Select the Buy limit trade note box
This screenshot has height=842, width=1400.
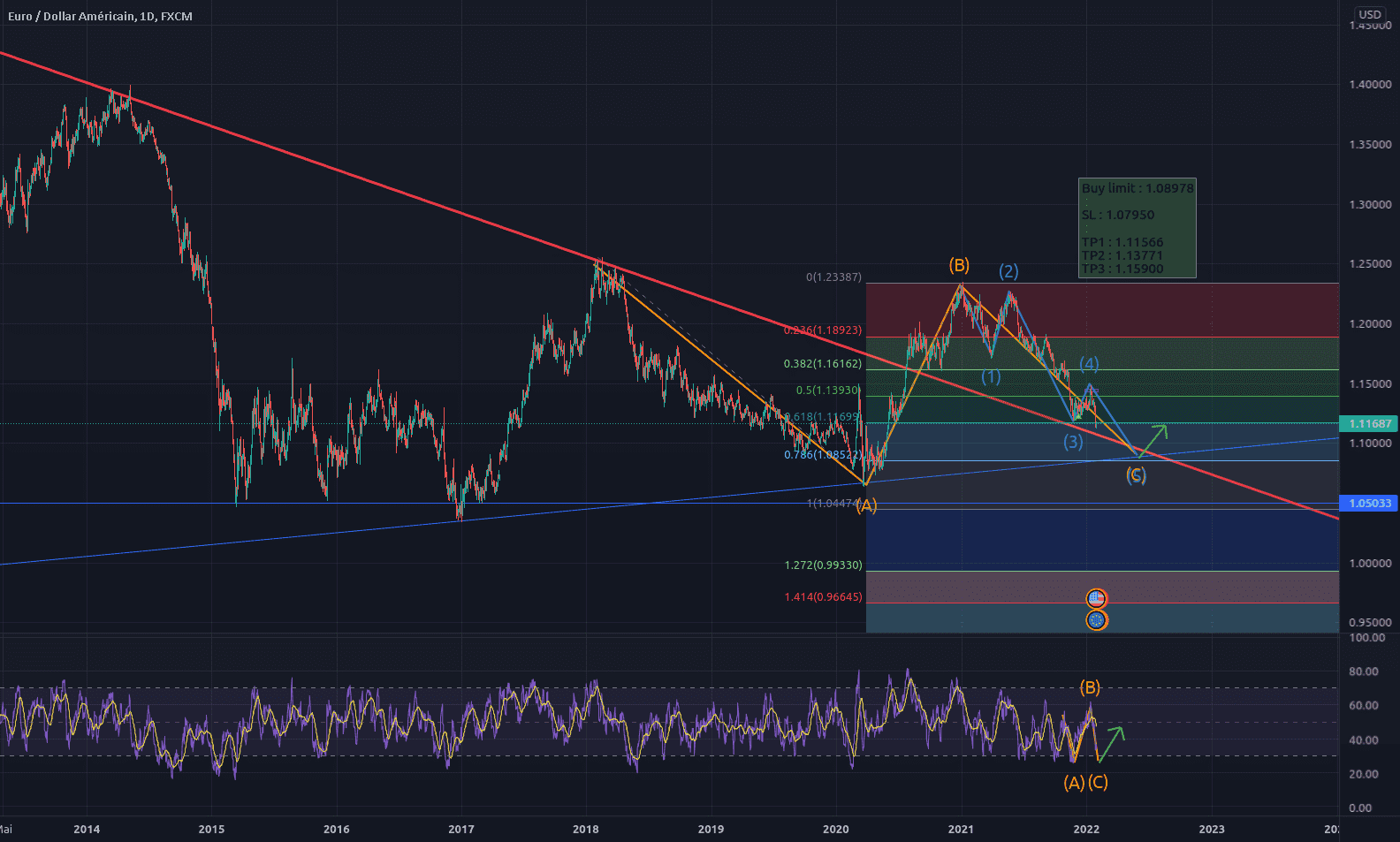[1137, 228]
